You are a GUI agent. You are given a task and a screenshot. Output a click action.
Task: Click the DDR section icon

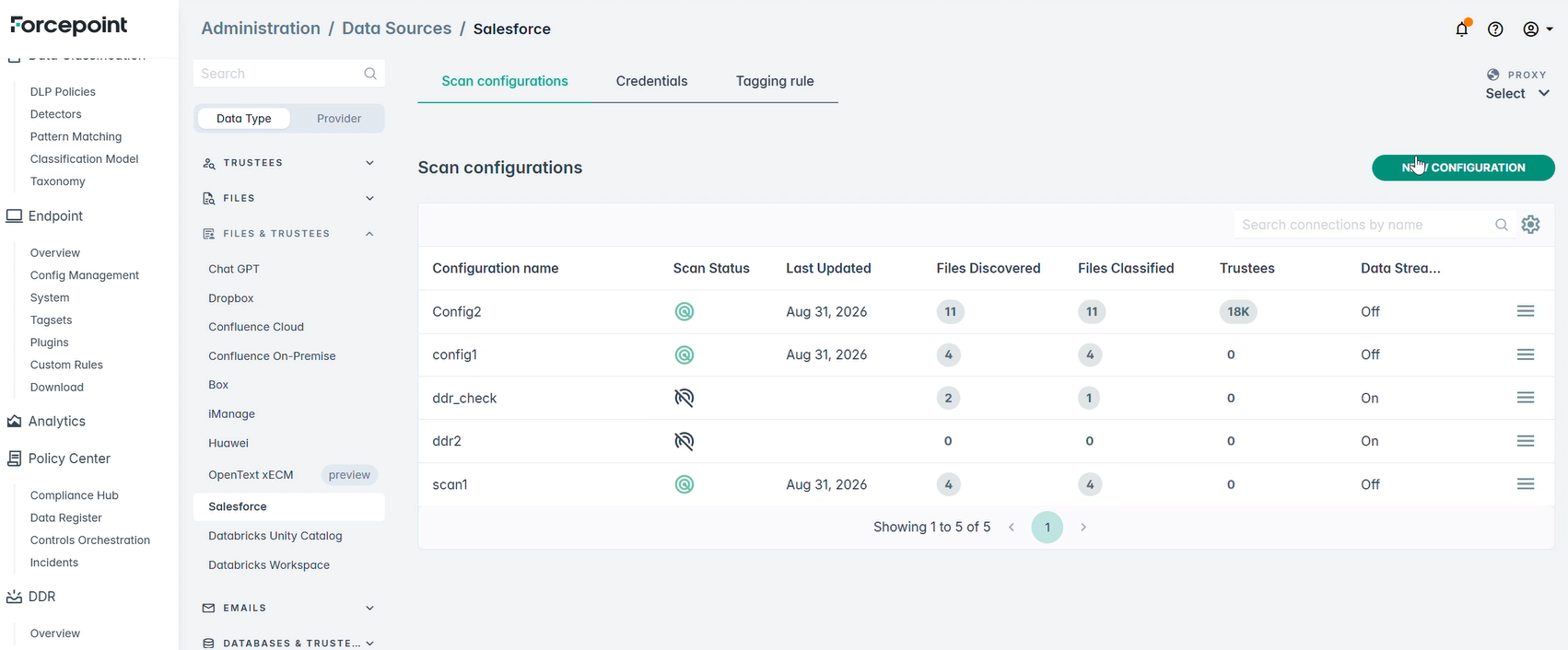(x=14, y=597)
